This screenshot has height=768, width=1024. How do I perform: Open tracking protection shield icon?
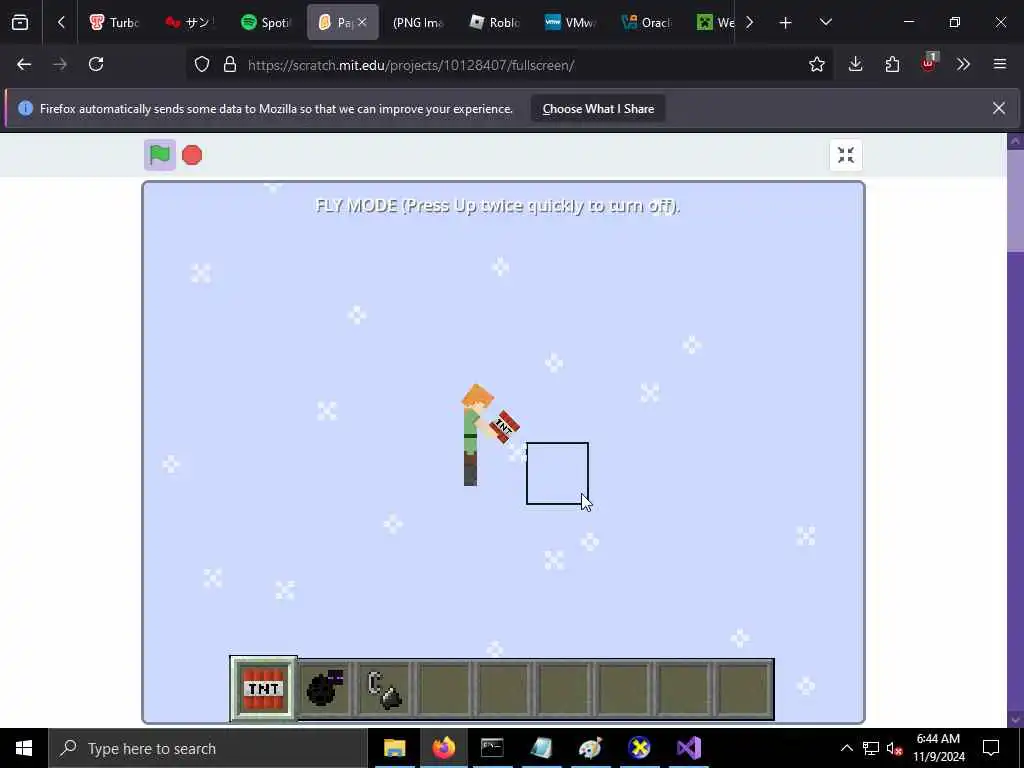pos(202,64)
